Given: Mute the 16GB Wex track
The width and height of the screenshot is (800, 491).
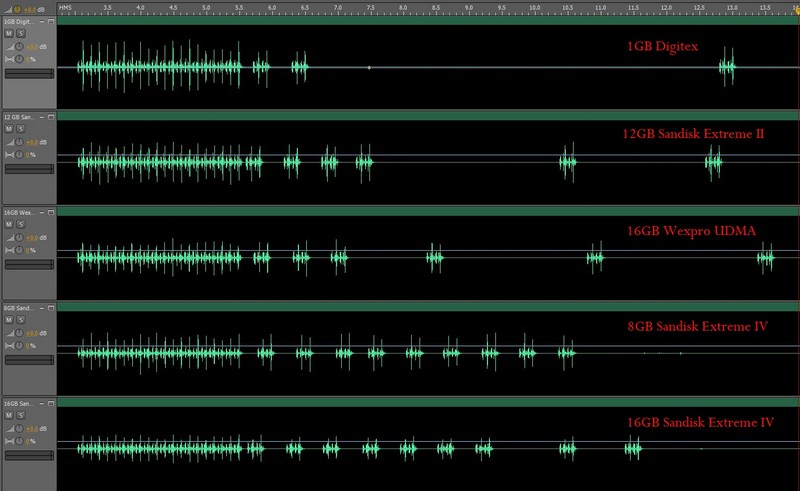Looking at the screenshot, I should (9, 224).
